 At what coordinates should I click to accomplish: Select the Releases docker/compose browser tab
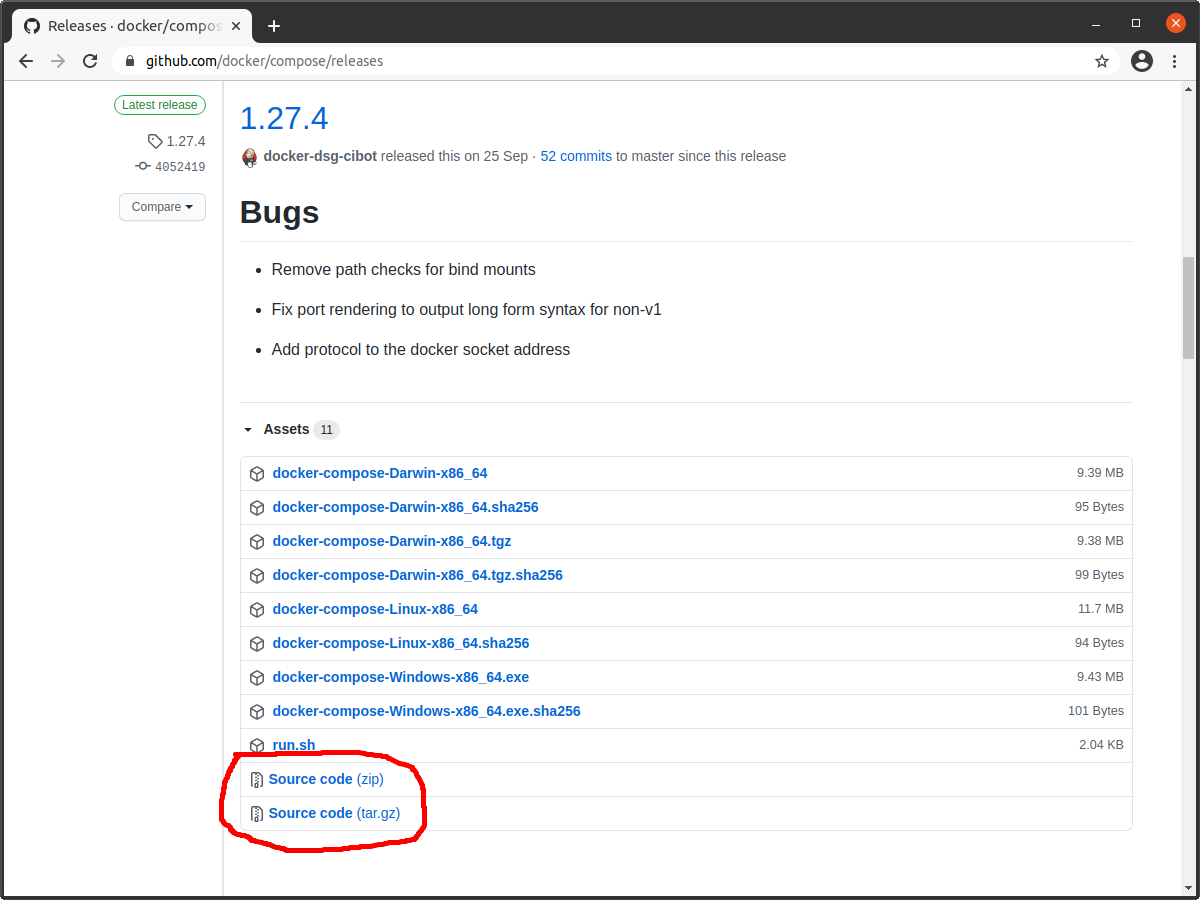[131, 25]
